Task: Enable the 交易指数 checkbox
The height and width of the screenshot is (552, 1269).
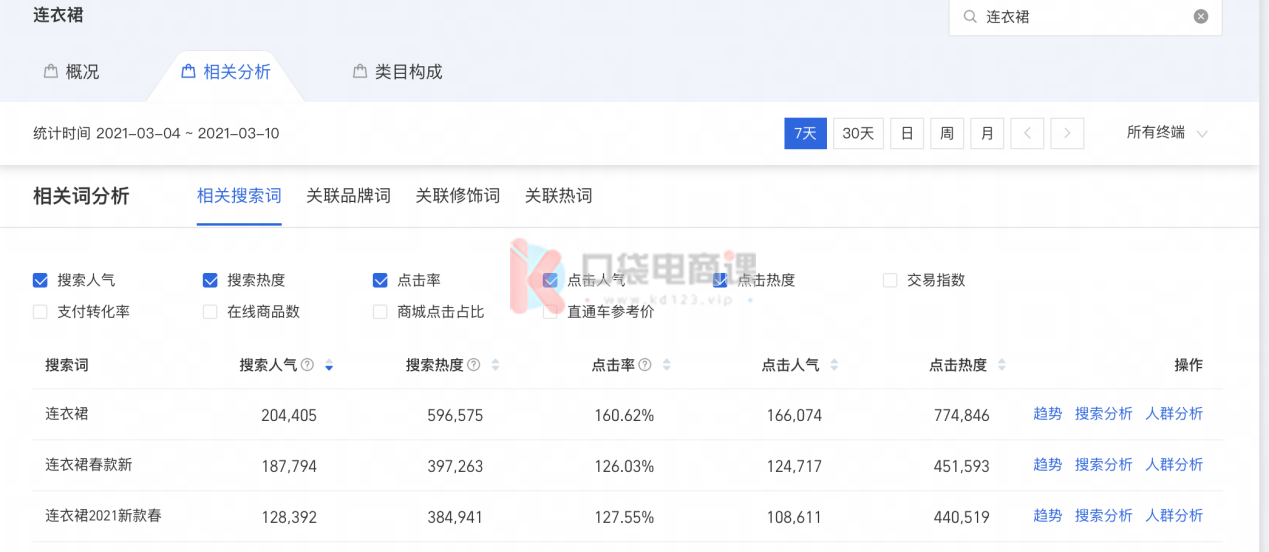Action: (x=890, y=280)
